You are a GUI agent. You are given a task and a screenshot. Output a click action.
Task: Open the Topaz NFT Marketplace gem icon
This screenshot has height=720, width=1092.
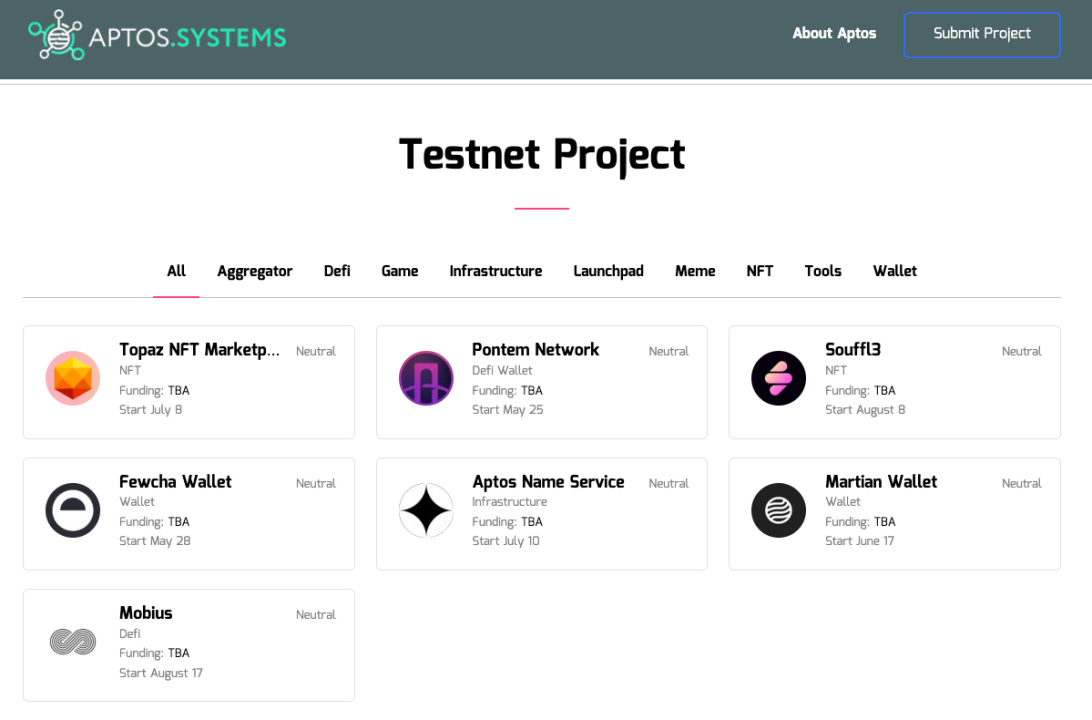[73, 378]
